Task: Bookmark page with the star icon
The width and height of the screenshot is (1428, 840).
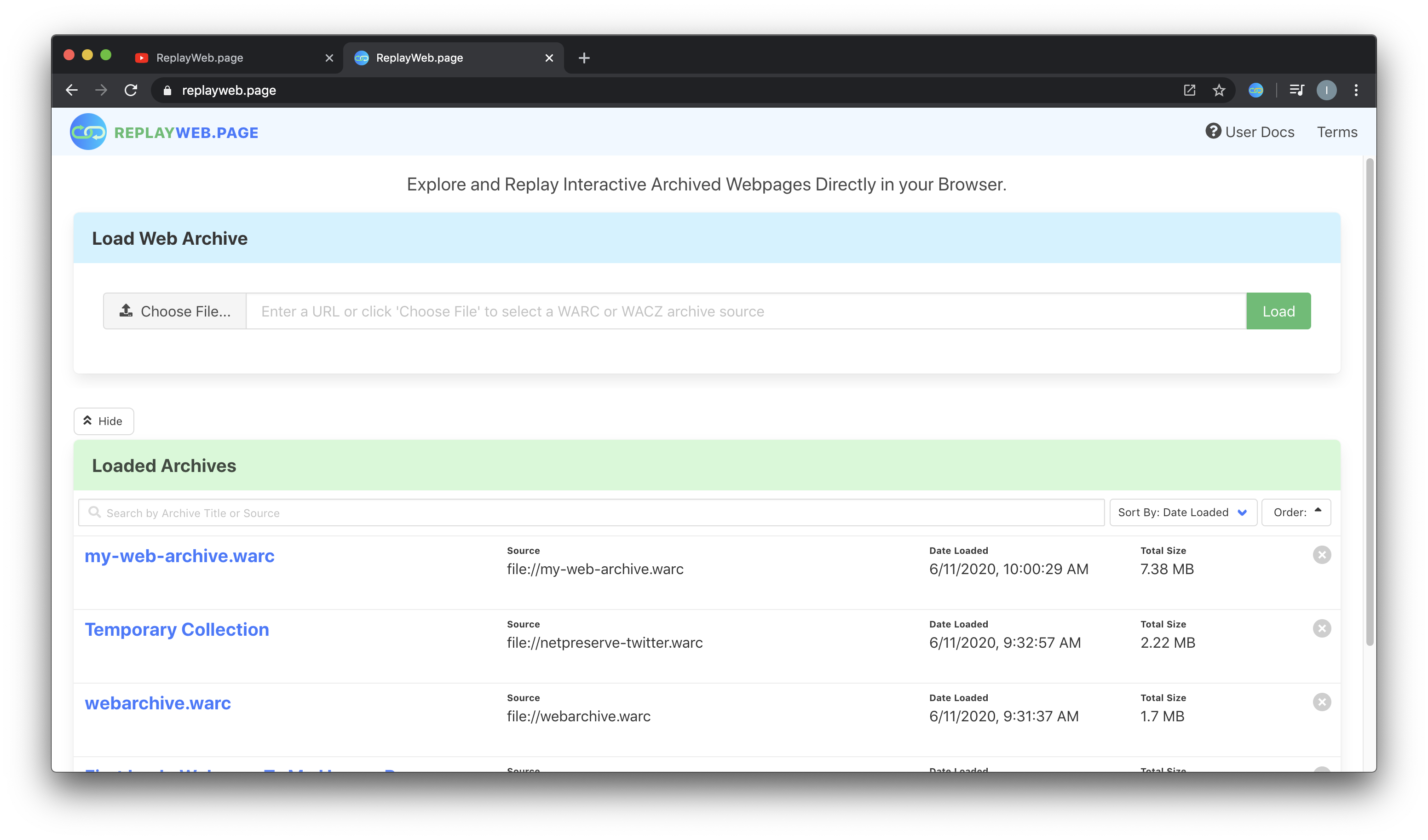Action: pos(1219,90)
